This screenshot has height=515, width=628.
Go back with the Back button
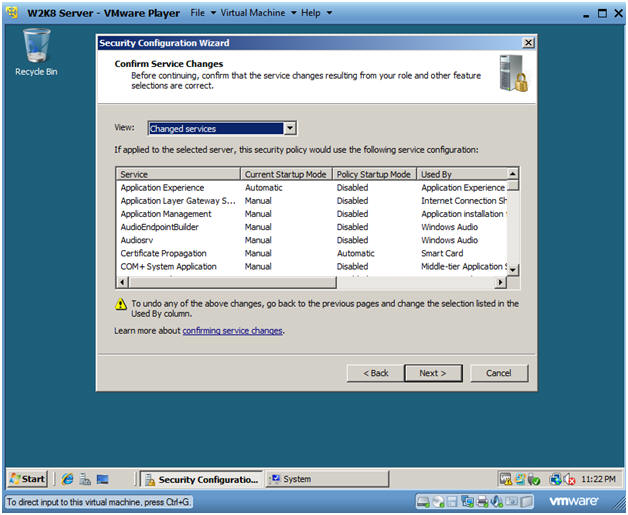coord(375,373)
